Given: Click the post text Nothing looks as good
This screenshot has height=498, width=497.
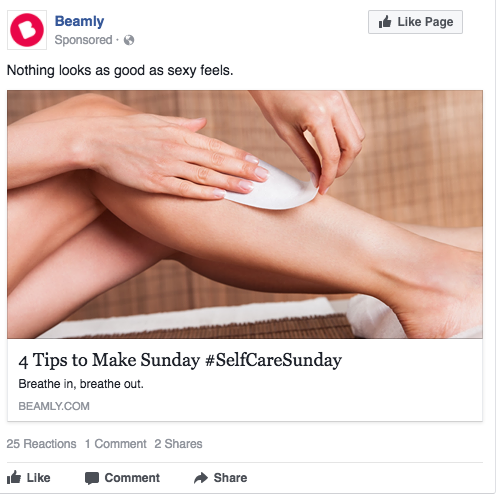Looking at the screenshot, I should pyautogui.click(x=120, y=71).
